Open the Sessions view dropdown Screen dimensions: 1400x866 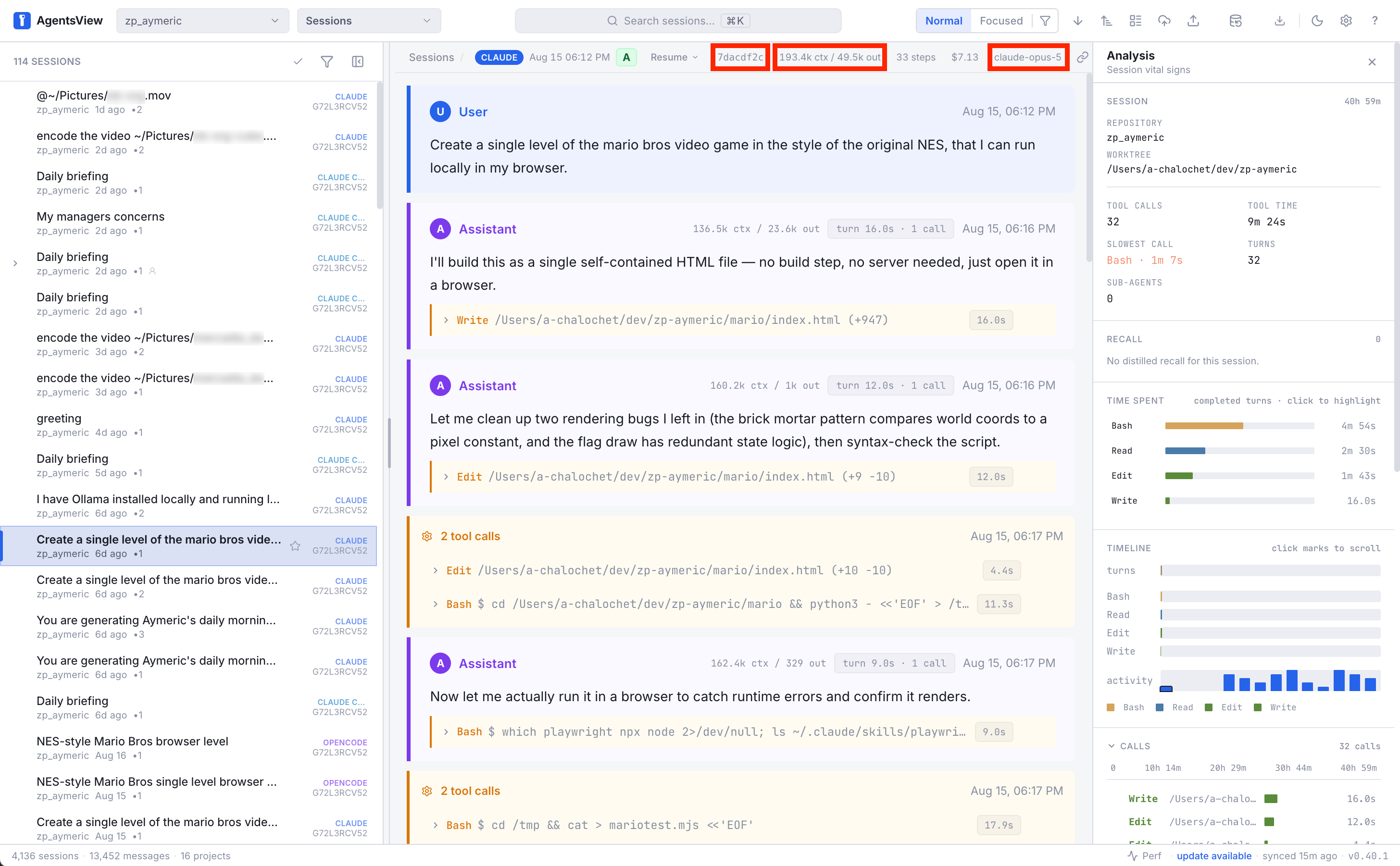[368, 21]
